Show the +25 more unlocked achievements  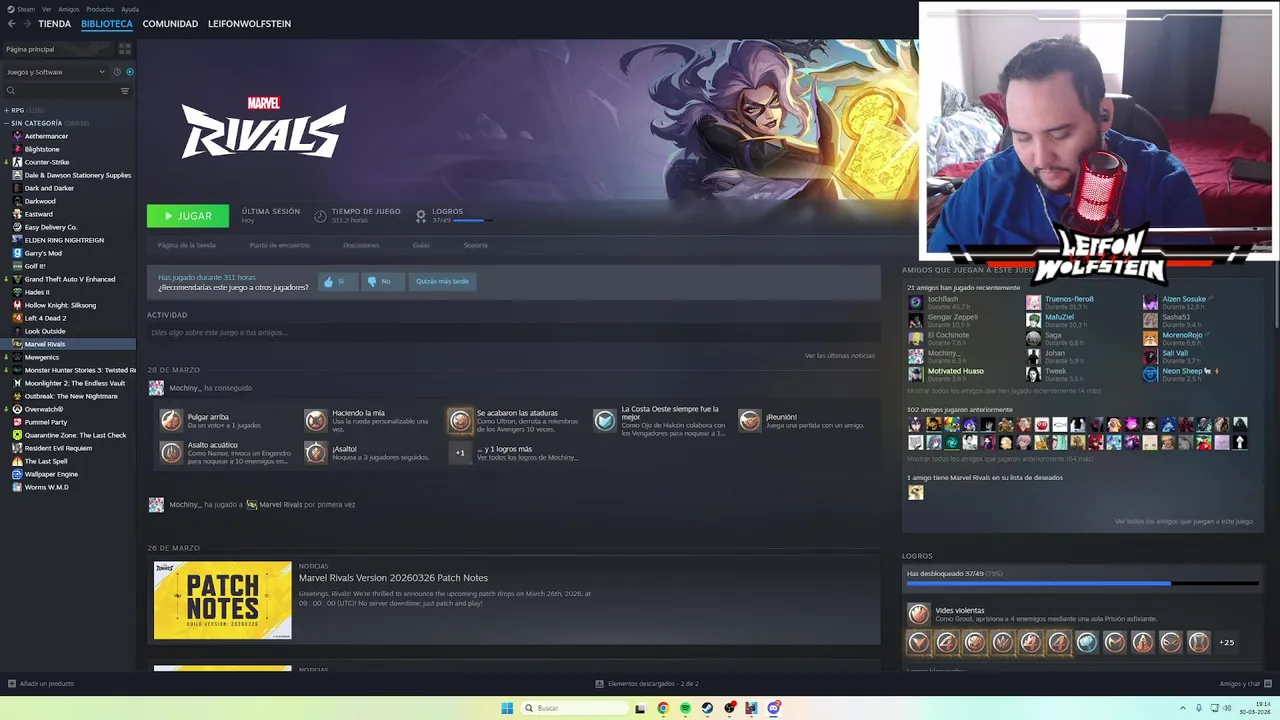[1227, 642]
